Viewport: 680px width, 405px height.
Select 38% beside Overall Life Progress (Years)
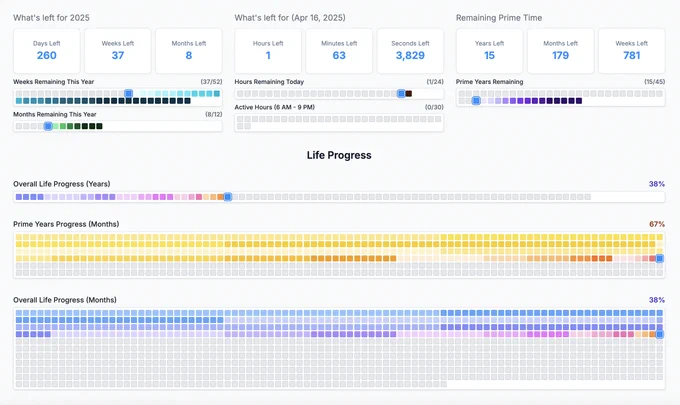[657, 184]
